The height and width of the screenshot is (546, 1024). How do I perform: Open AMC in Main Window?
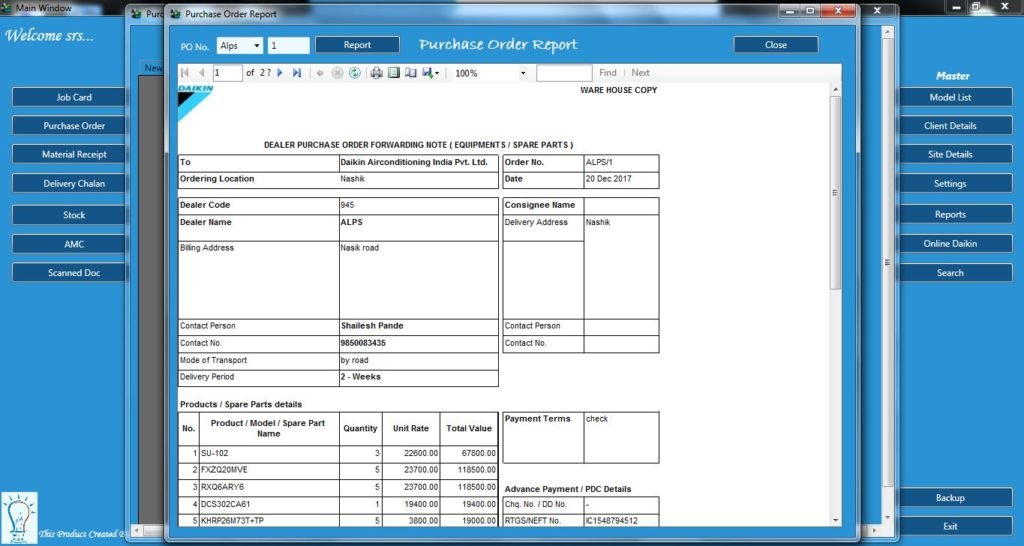click(71, 244)
